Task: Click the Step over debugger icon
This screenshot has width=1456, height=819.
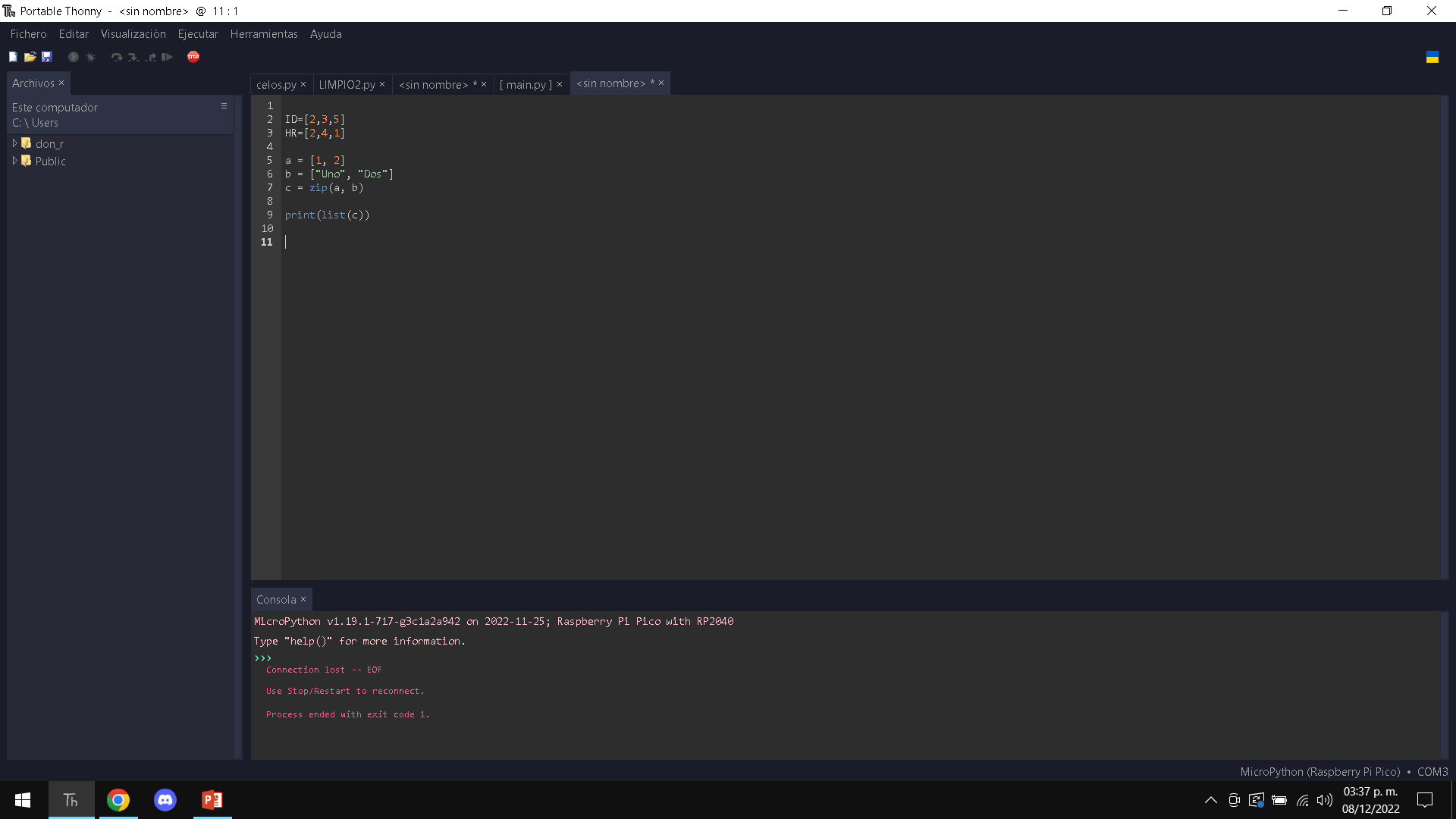Action: coord(117,57)
